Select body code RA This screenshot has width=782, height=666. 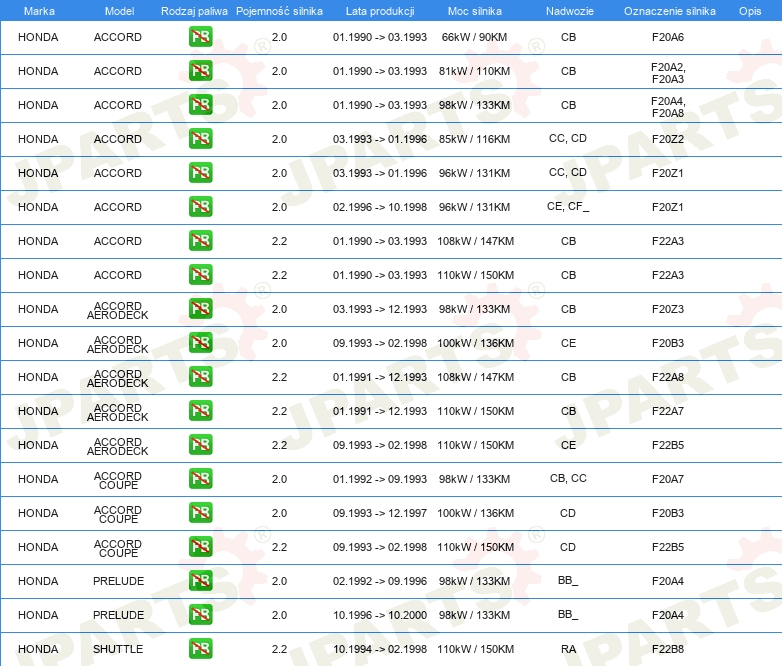pyautogui.click(x=569, y=649)
